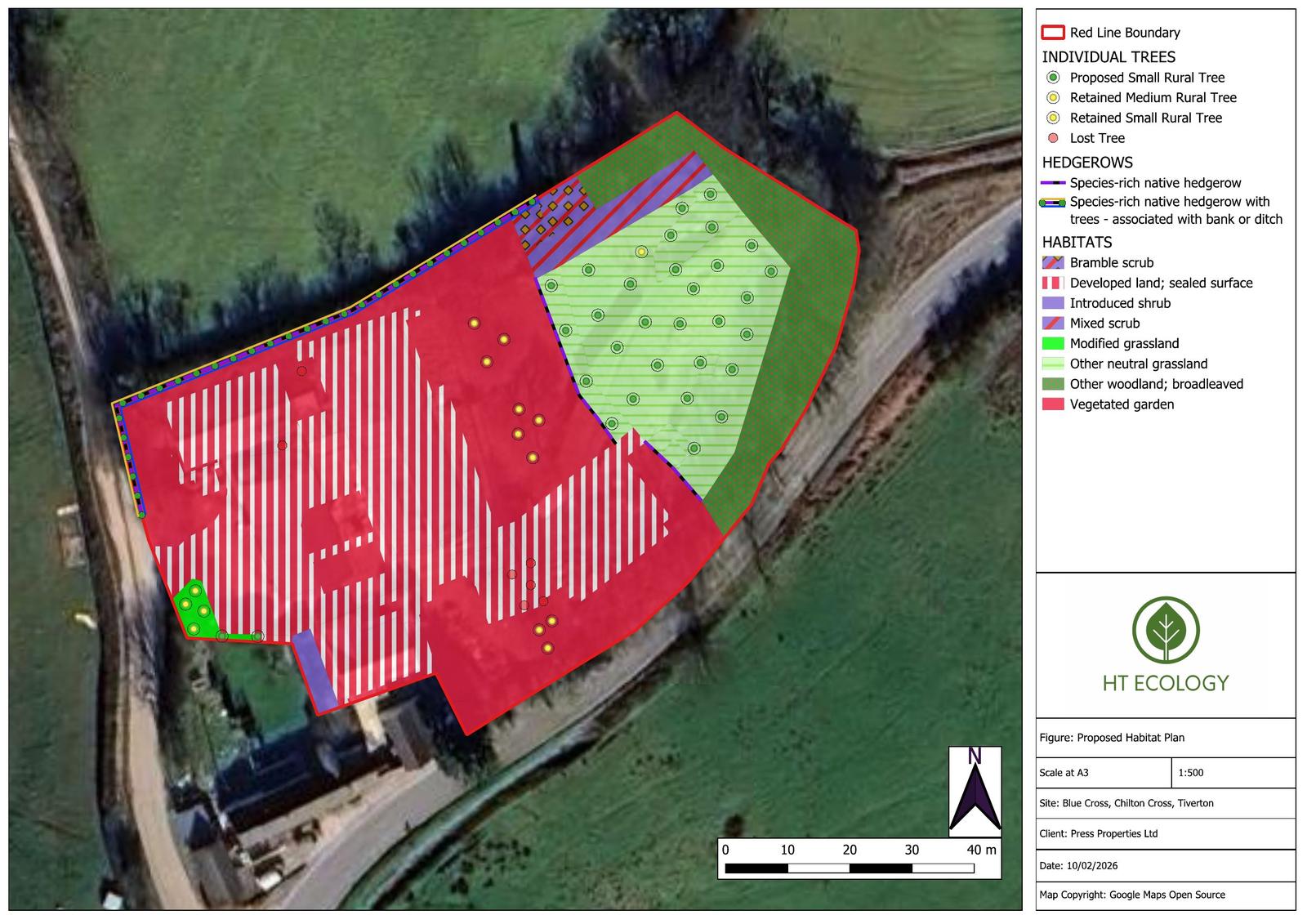Click the Species-rich native hedgerow line symbol
Viewport: 1307px width, 924px height.
pyautogui.click(x=1053, y=183)
